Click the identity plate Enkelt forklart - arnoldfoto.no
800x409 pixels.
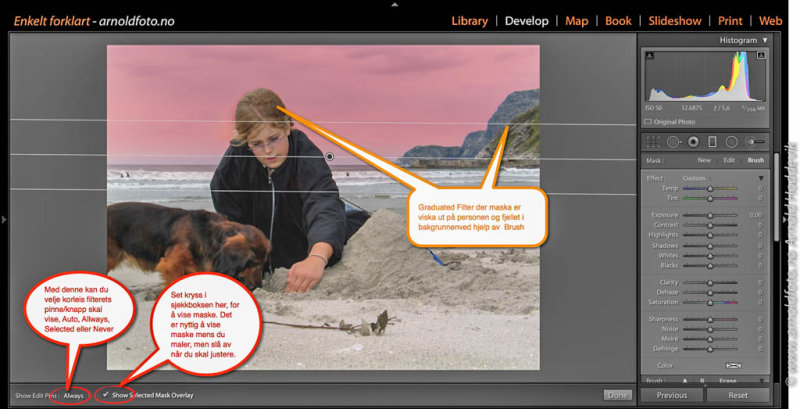(94, 21)
